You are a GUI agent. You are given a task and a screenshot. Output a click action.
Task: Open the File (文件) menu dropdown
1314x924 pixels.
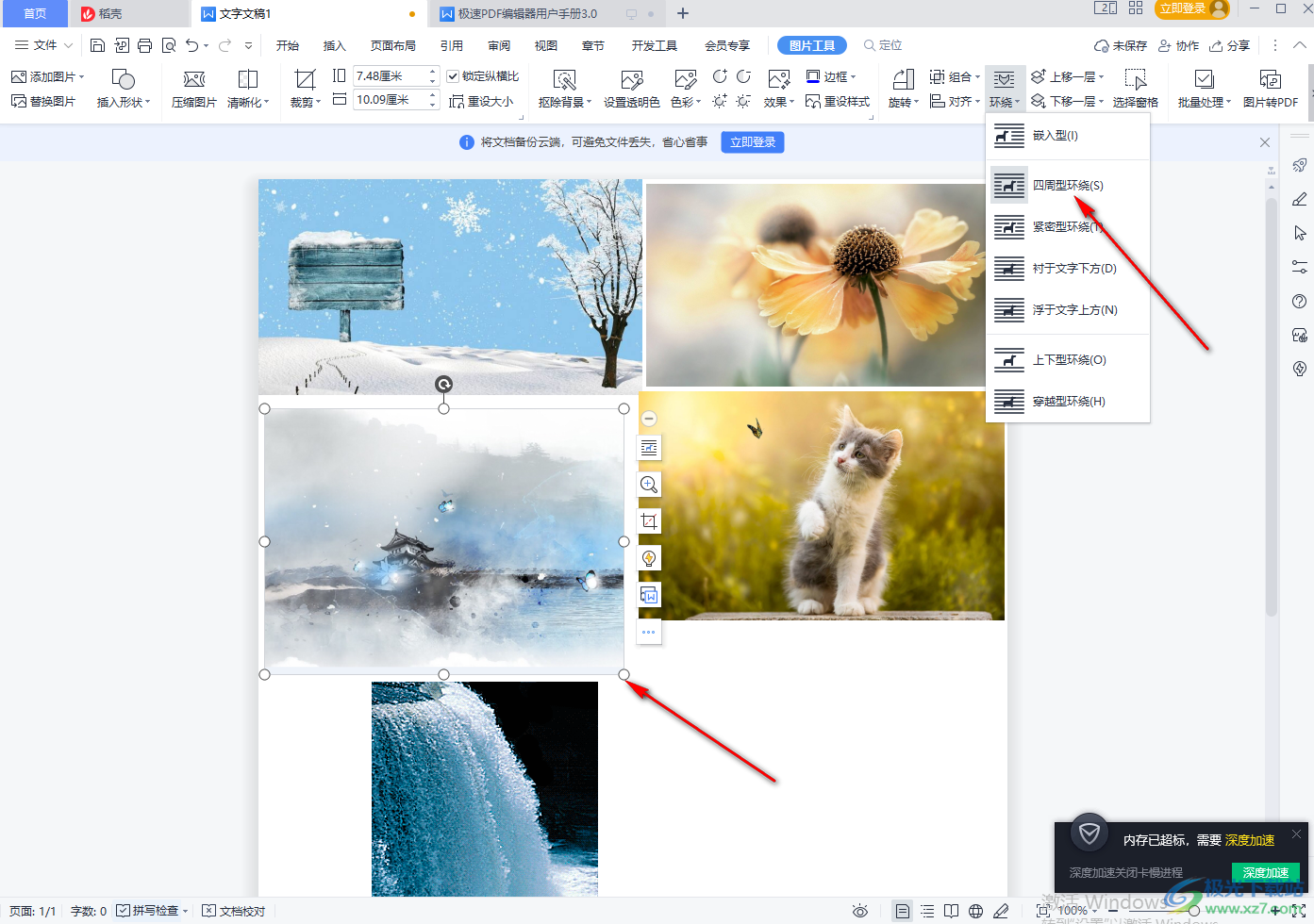pyautogui.click(x=43, y=45)
